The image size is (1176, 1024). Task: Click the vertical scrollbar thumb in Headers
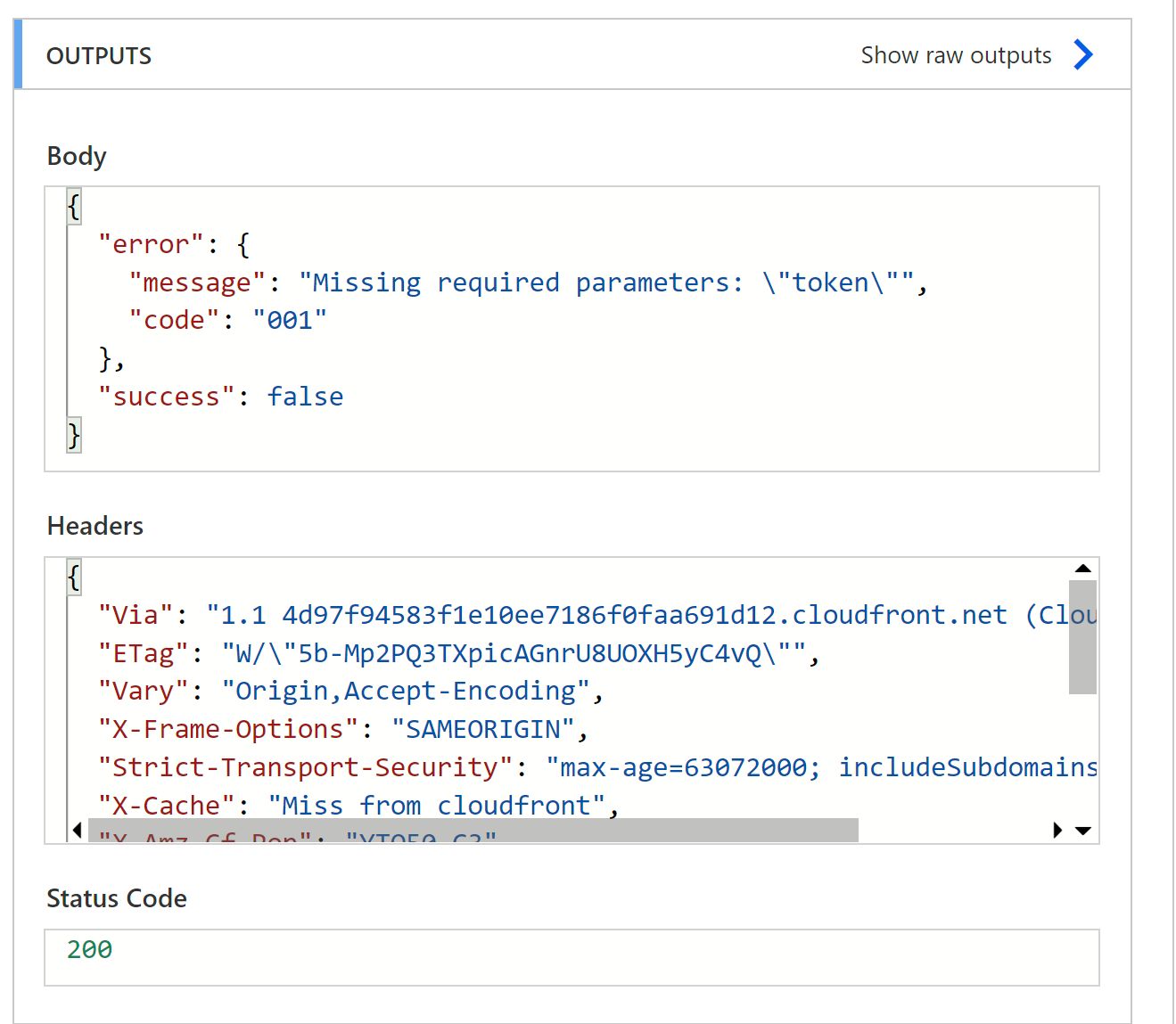pos(1082,636)
